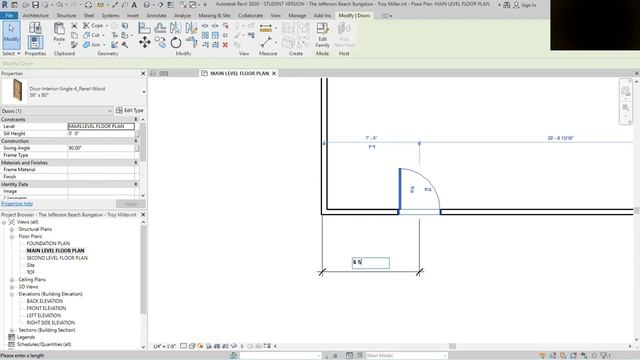Click the red Delete icon
This screenshot has width=640, height=360.
[225, 45]
